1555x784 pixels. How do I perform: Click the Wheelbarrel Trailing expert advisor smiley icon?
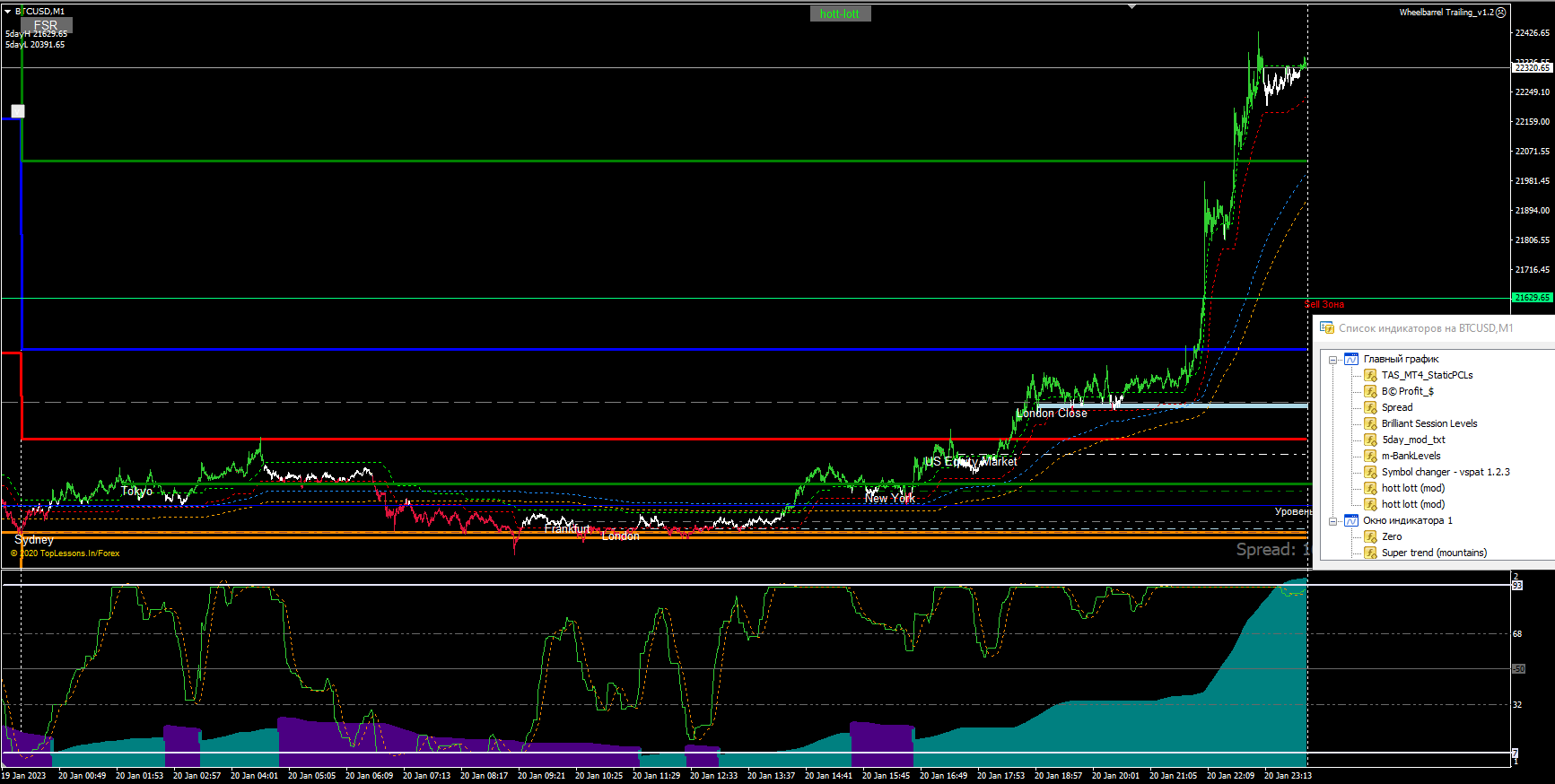[1501, 13]
